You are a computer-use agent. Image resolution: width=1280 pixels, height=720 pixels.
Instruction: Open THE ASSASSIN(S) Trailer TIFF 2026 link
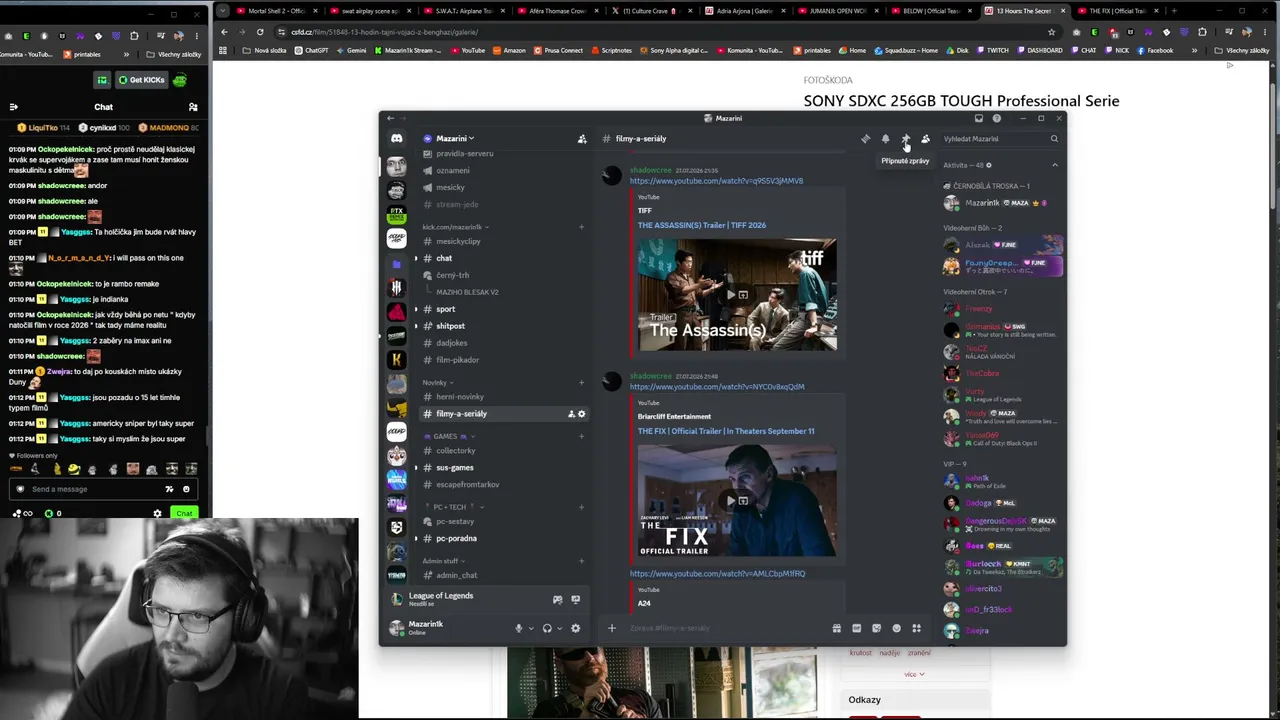[702, 225]
